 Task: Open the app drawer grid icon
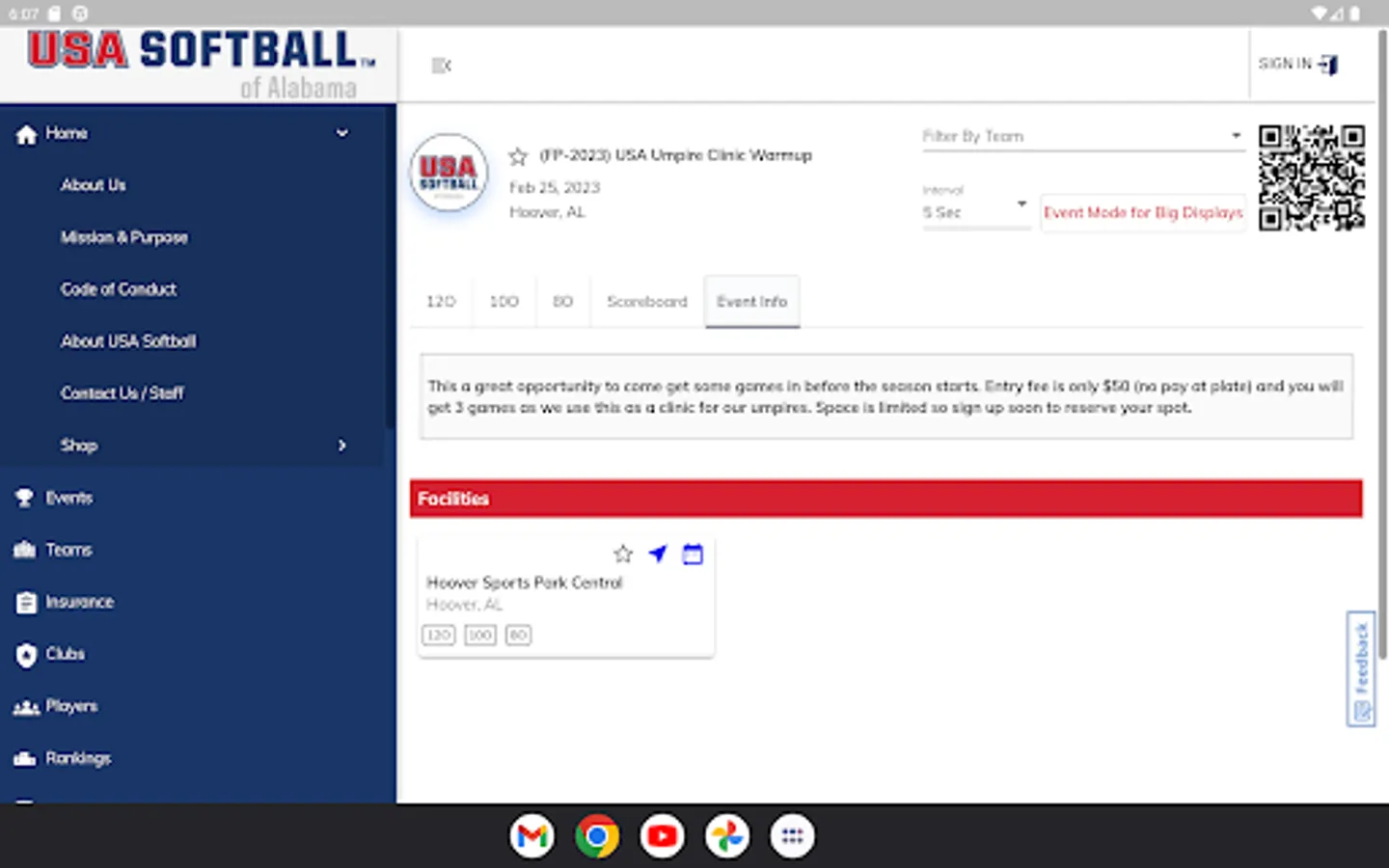point(792,836)
